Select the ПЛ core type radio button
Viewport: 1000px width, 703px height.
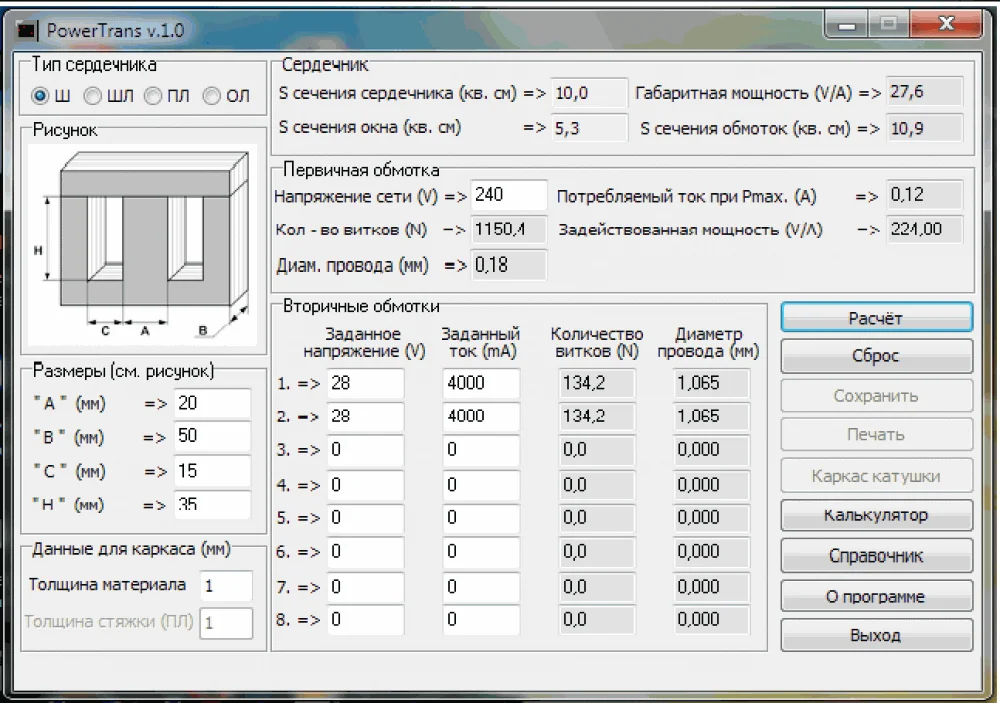click(152, 96)
